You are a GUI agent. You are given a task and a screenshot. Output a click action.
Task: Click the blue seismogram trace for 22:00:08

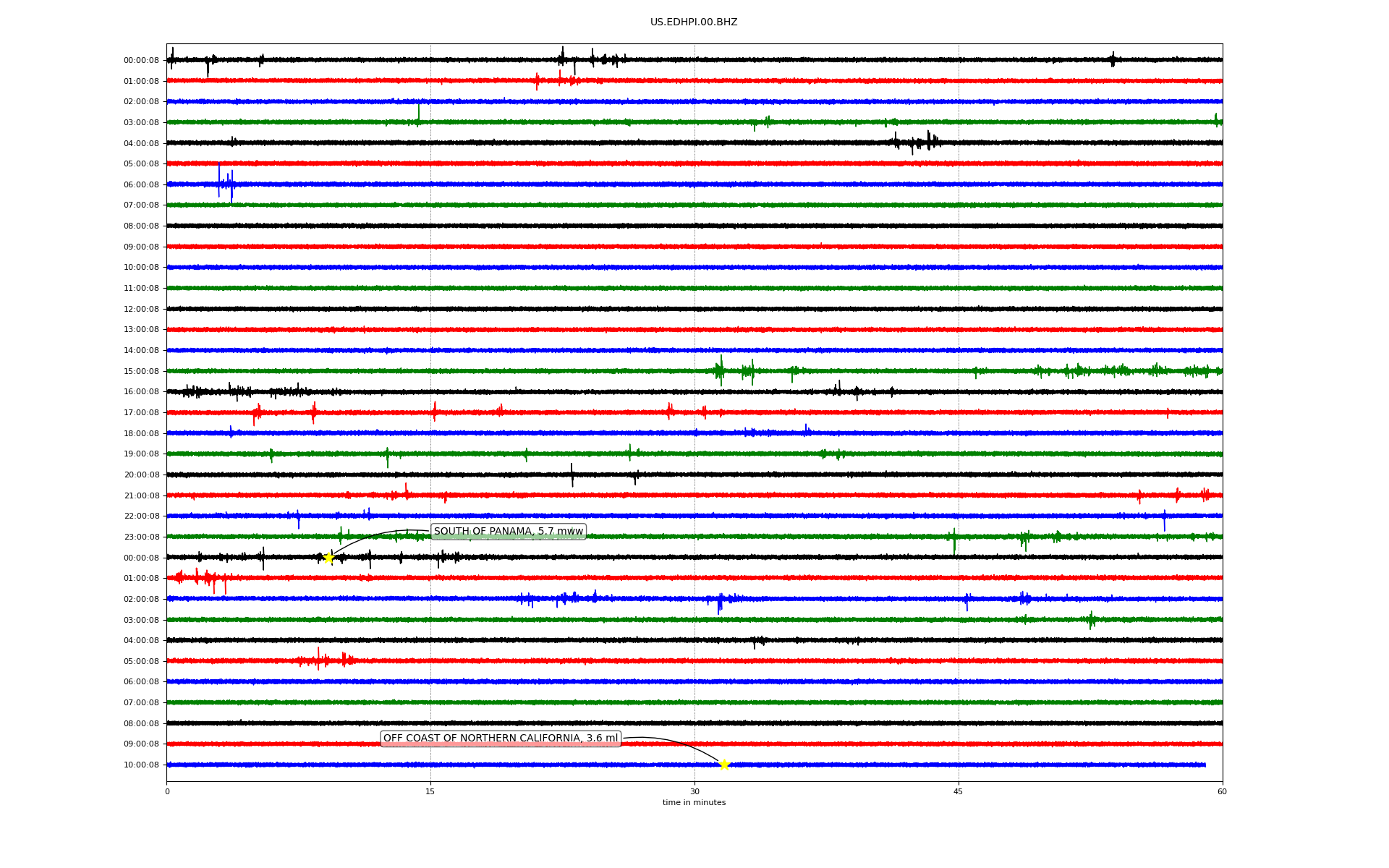[694, 516]
